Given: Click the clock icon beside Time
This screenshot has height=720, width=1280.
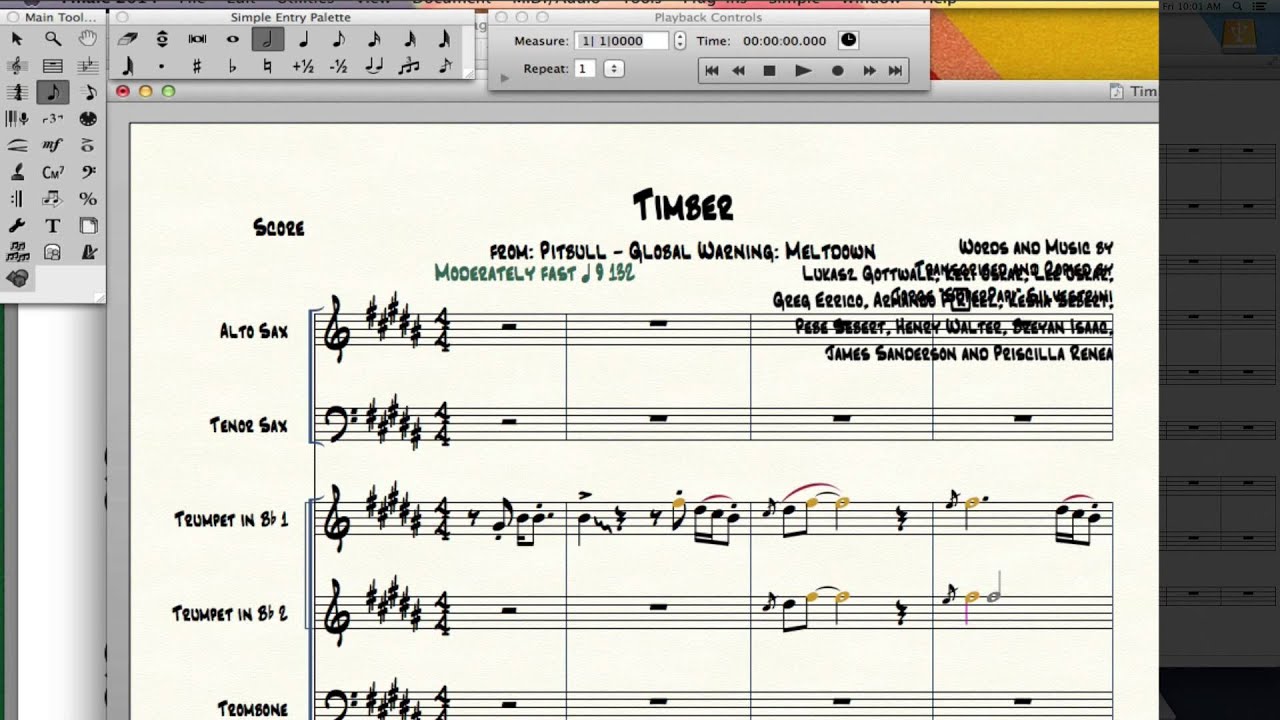Looking at the screenshot, I should pos(847,41).
